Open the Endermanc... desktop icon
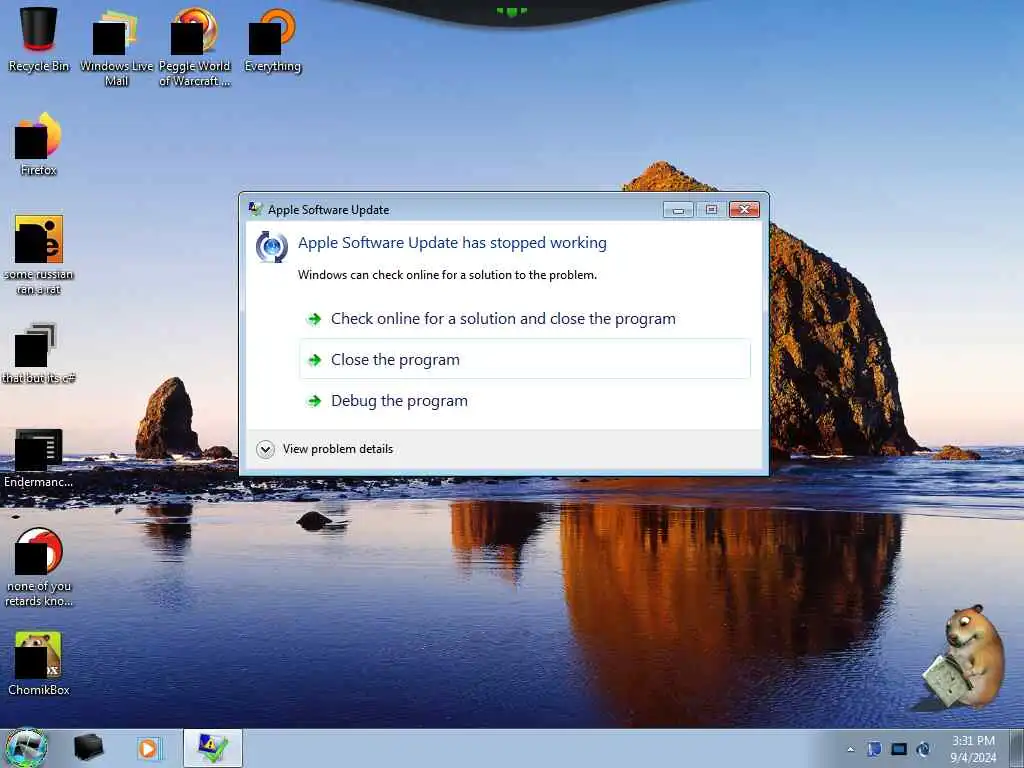Viewport: 1024px width, 768px height. 38,457
